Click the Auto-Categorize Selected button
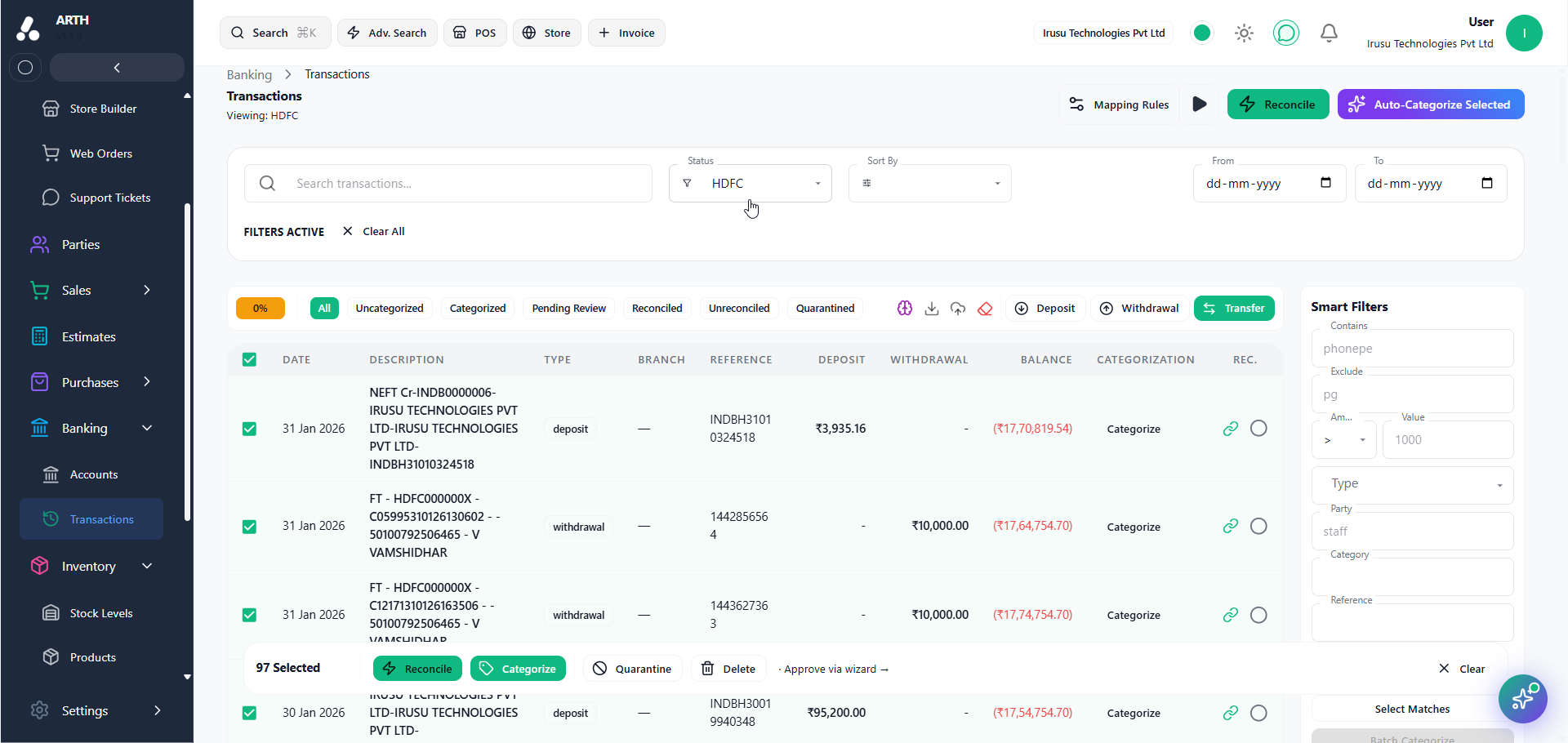 coord(1431,104)
